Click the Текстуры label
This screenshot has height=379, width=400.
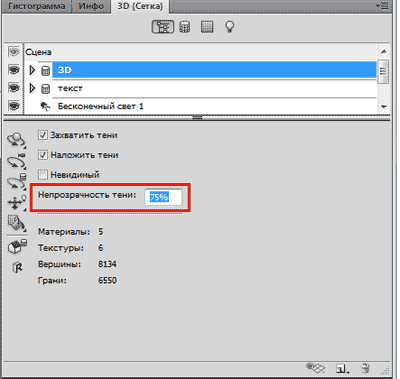coord(61,248)
